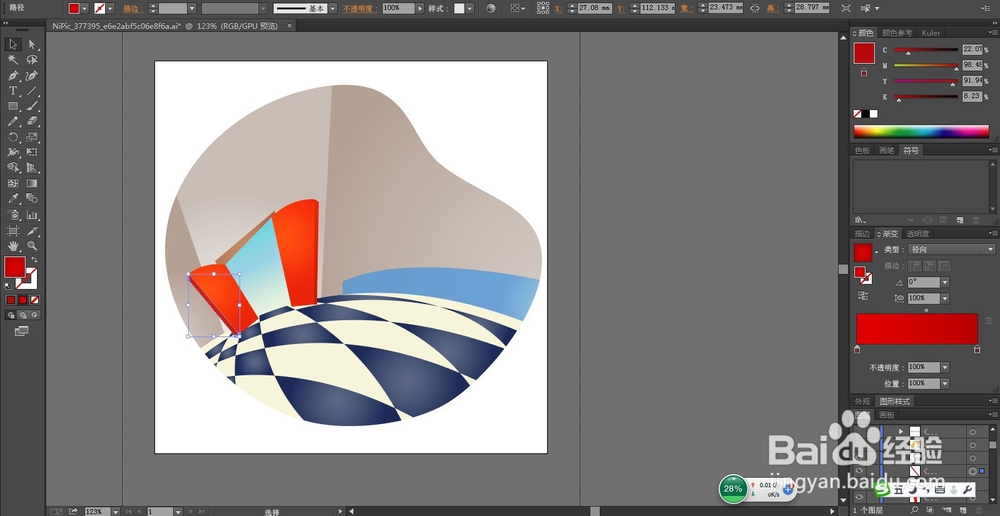The height and width of the screenshot is (516, 1000).
Task: Select the Eyedropper tool
Action: click(13, 199)
